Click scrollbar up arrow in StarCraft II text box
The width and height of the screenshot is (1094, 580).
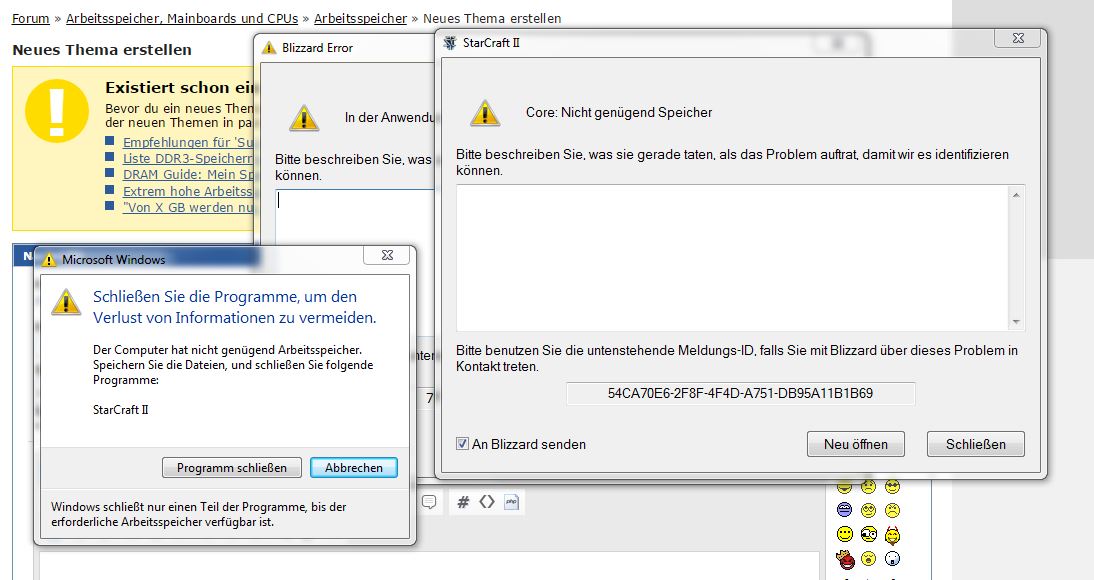pyautogui.click(x=1017, y=195)
